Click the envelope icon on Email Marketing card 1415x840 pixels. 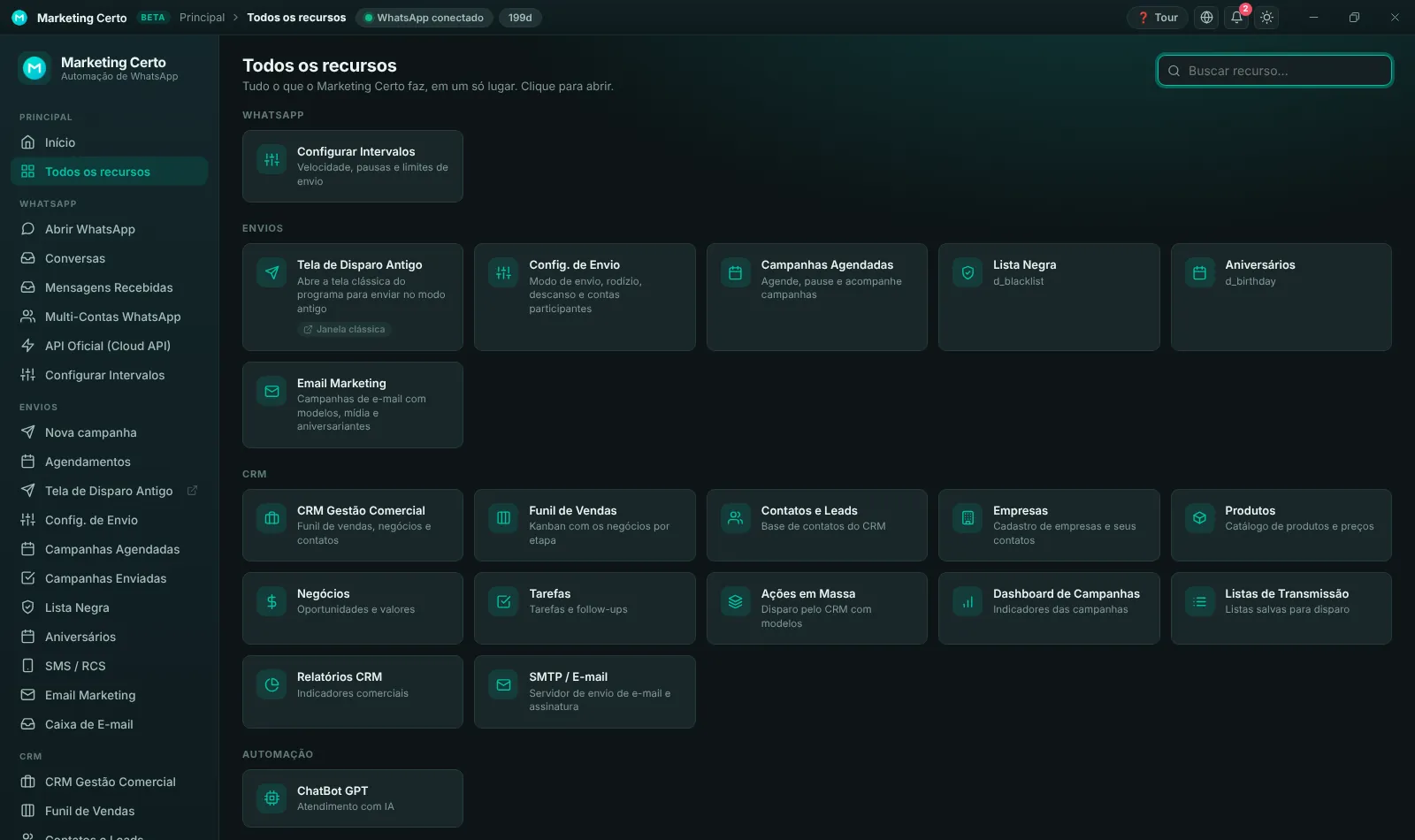click(x=272, y=392)
